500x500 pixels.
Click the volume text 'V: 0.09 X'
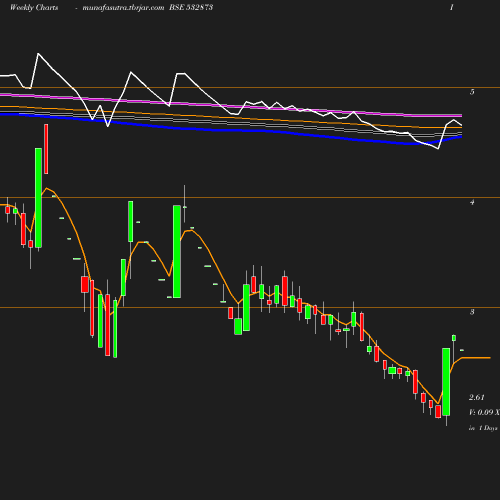[x=484, y=412]
